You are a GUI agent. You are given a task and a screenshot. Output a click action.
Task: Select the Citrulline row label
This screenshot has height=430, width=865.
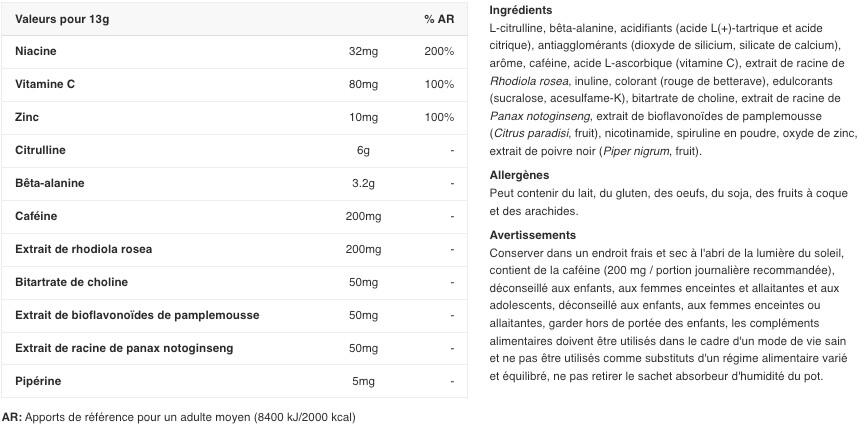click(40, 150)
